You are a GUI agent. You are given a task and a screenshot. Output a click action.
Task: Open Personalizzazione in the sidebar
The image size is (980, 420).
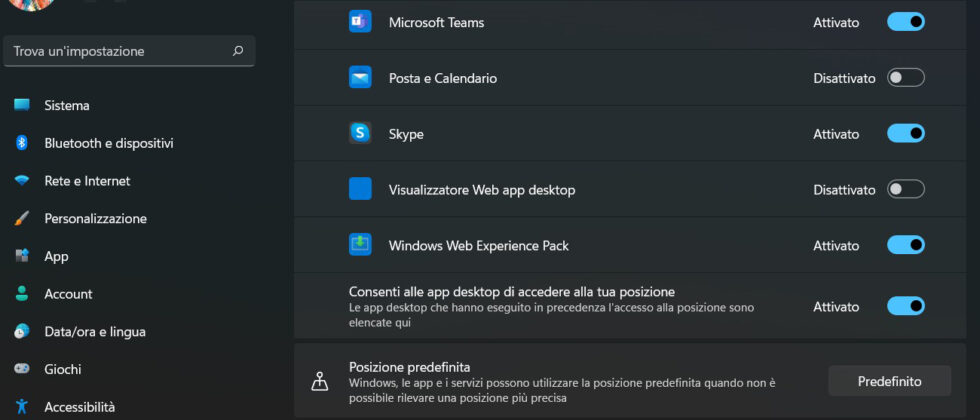[x=95, y=218]
